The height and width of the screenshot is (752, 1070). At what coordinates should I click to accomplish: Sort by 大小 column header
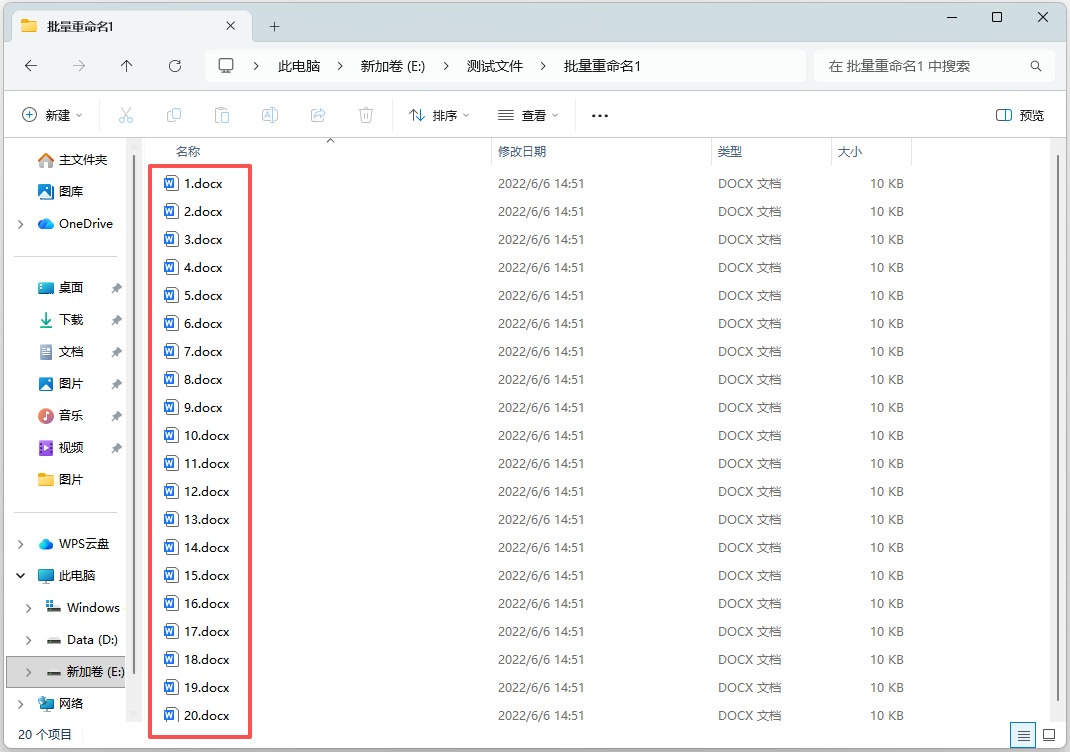pyautogui.click(x=850, y=151)
